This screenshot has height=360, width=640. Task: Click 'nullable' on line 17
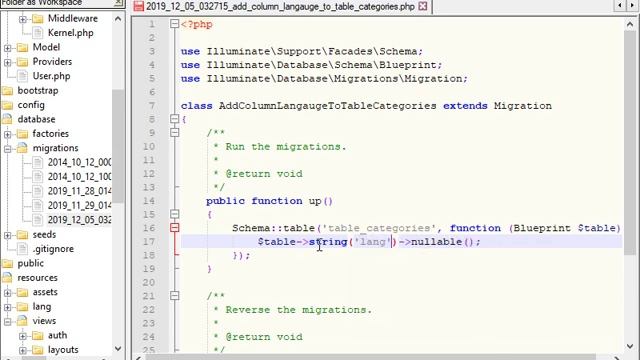[436, 242]
